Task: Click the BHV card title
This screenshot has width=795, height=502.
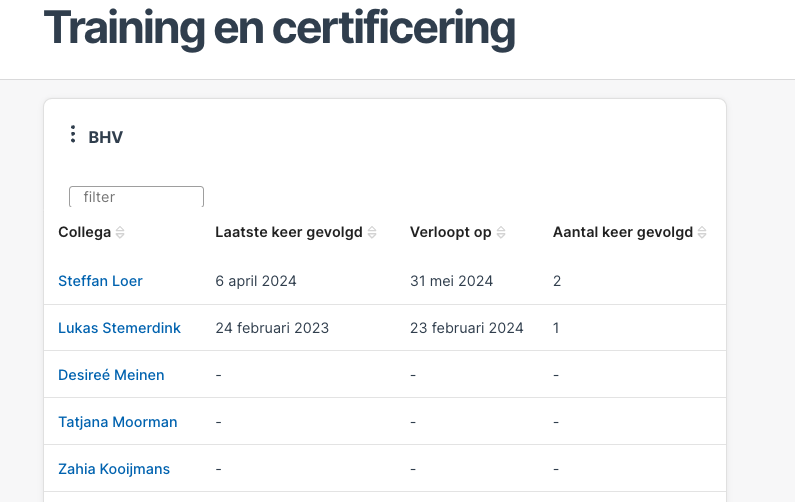Action: (105, 137)
